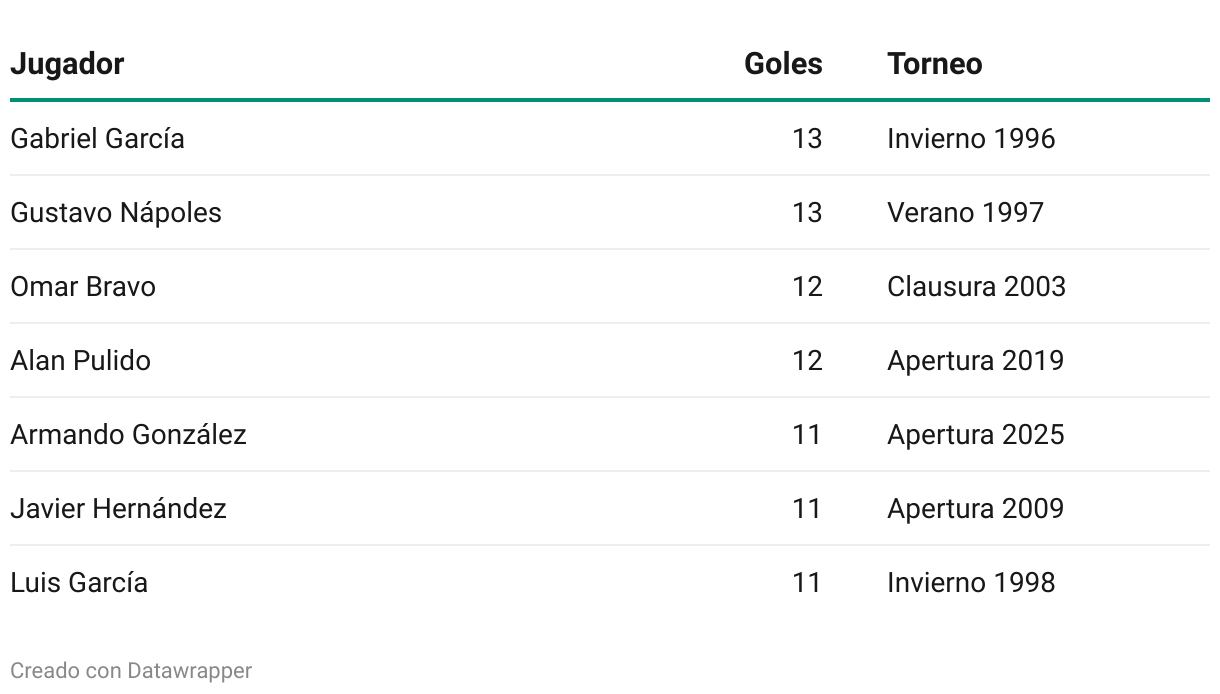This screenshot has height=694, width=1220.
Task: Select the Gabriel García name cell
Action: [97, 139]
